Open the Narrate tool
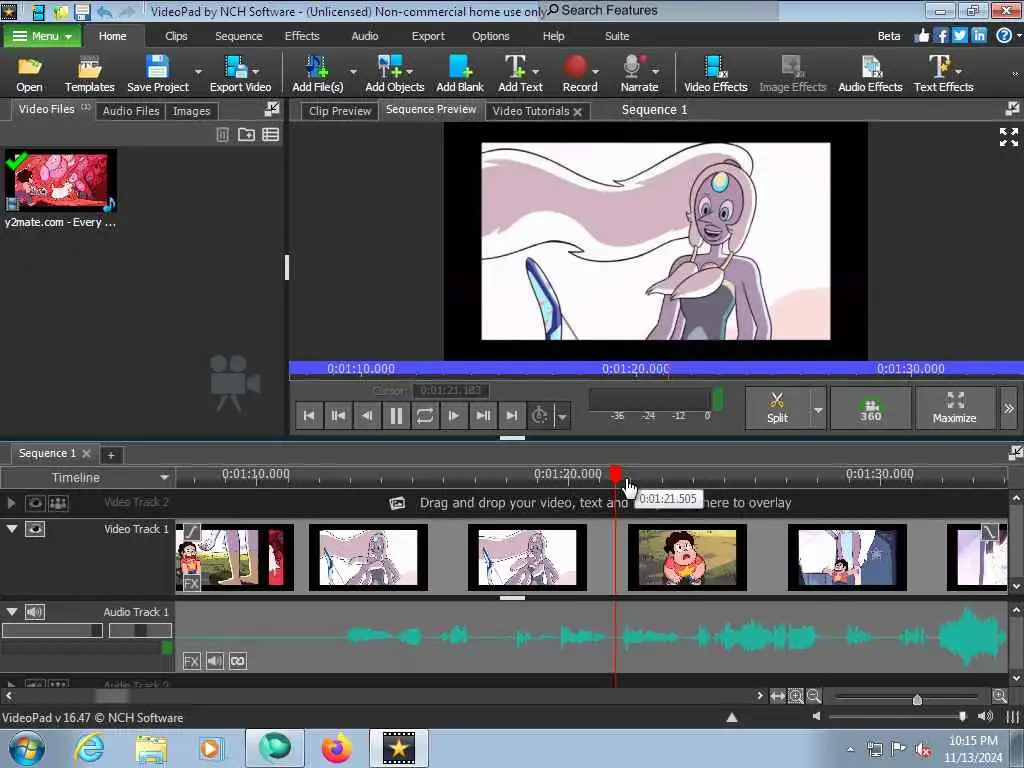Image resolution: width=1024 pixels, height=768 pixels. [639, 74]
